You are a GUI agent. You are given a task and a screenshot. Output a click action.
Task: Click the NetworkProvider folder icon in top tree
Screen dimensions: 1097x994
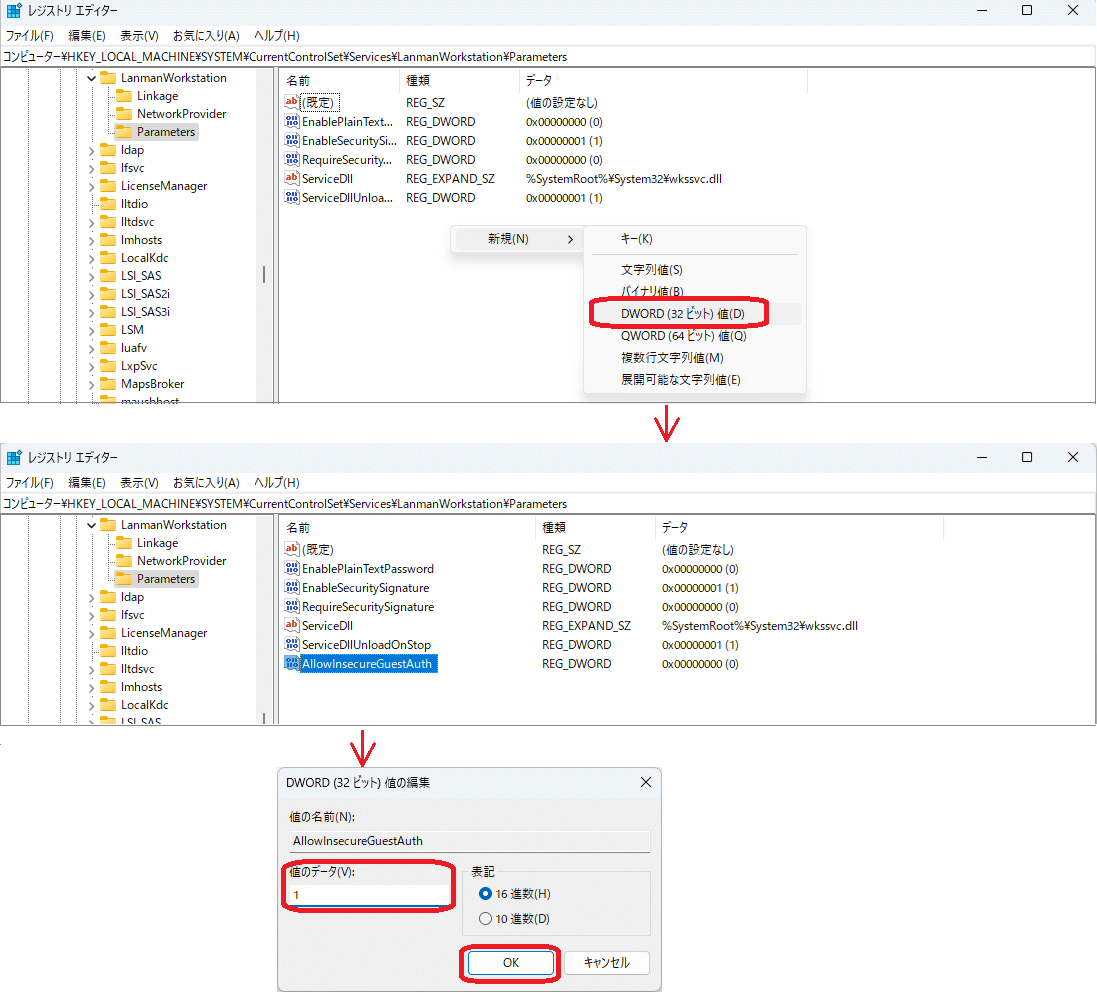(x=124, y=114)
